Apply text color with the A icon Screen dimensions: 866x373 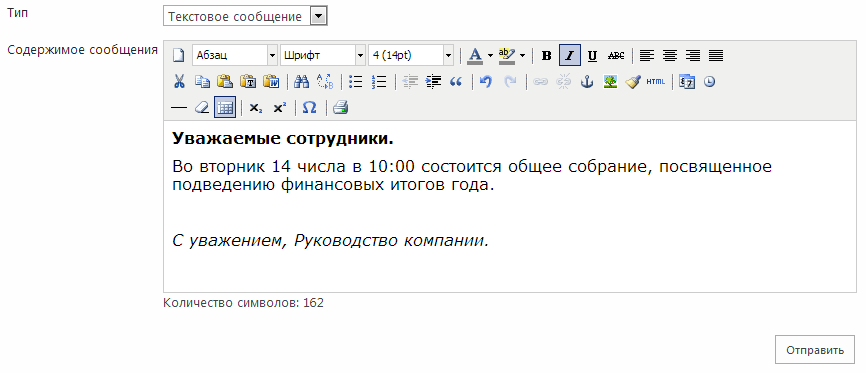(x=475, y=55)
